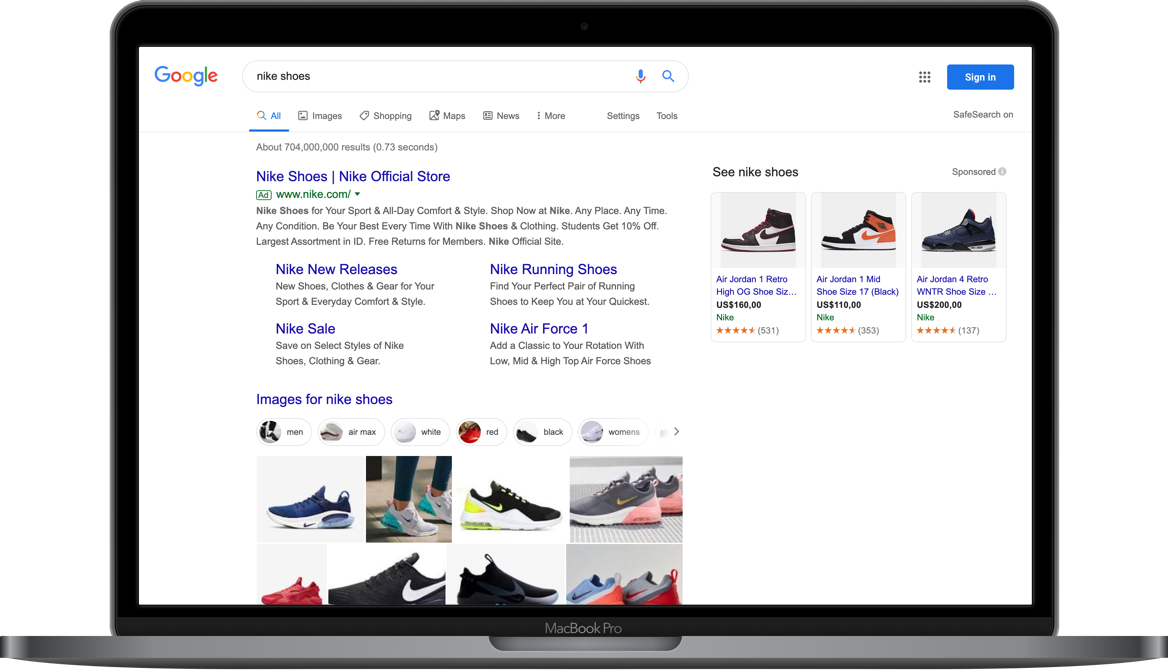Open the Maps search tab
1168x670 pixels.
[448, 116]
